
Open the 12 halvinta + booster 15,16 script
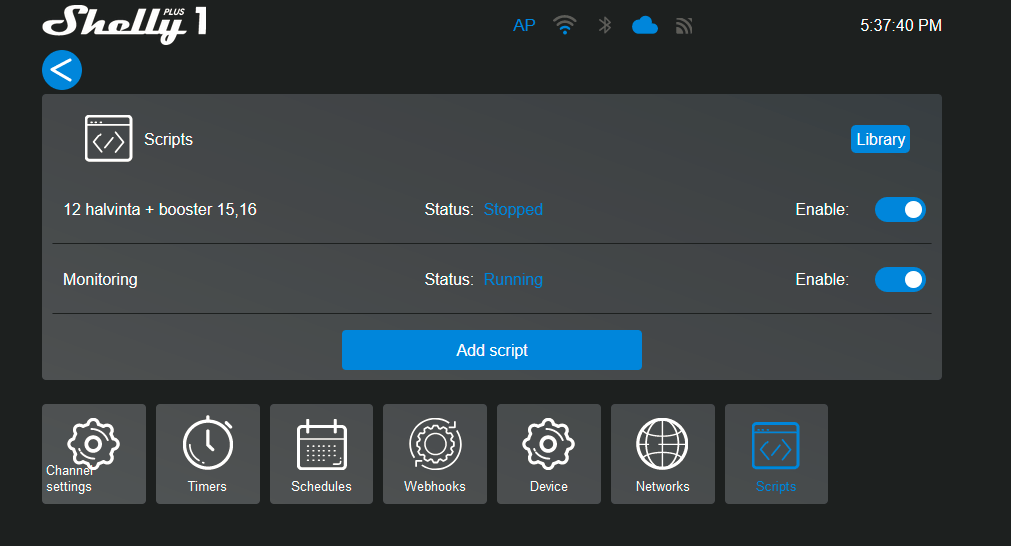tap(160, 210)
